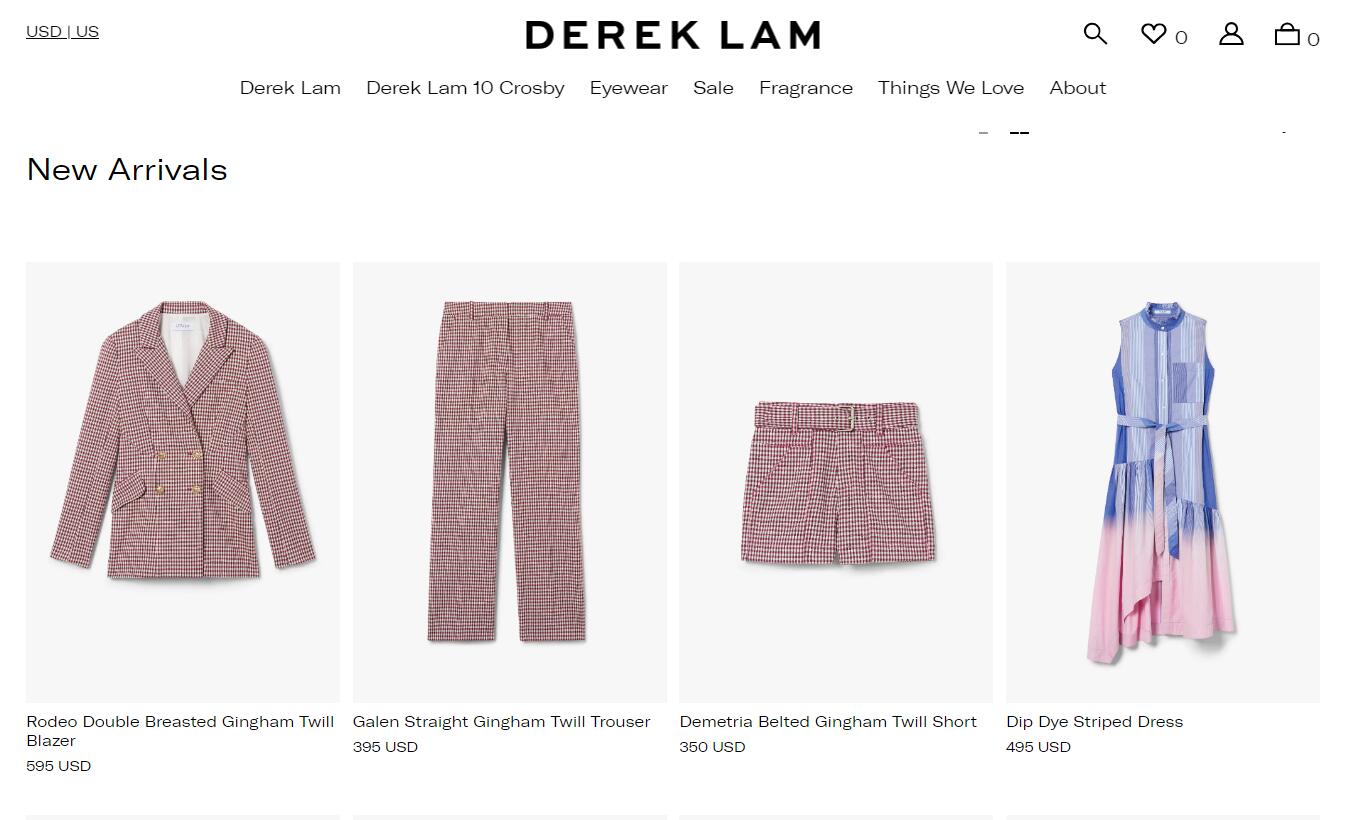Click Demetria Belted Gingham Twill Short title
1349x820 pixels.
[x=828, y=722]
